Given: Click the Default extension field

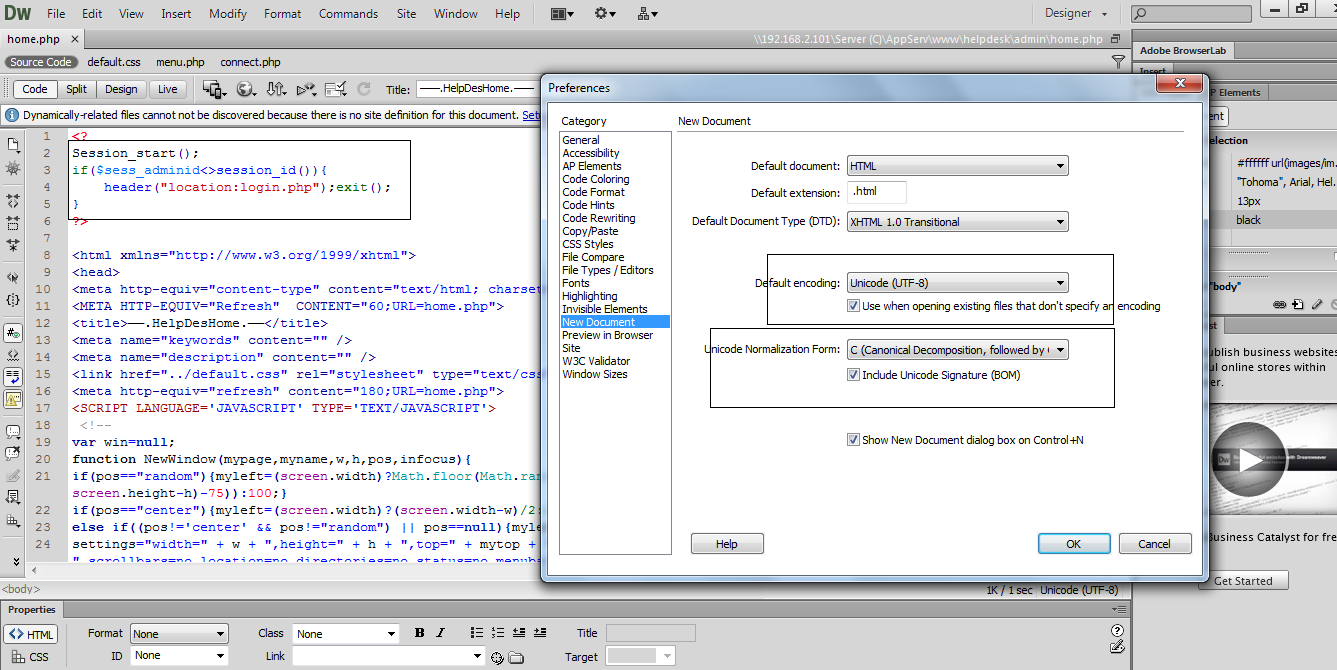Looking at the screenshot, I should [x=877, y=193].
